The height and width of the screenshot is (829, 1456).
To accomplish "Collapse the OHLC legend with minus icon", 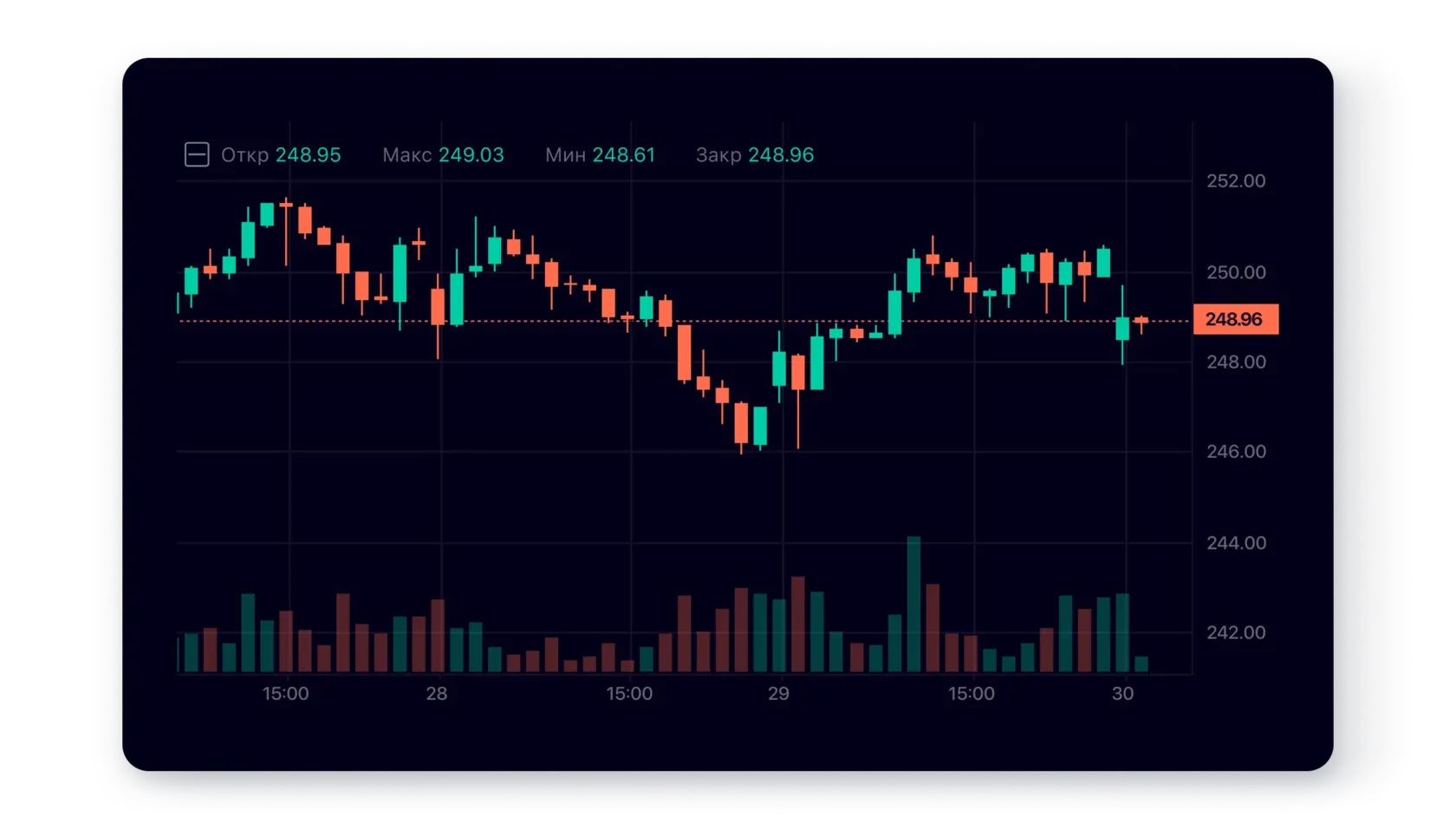I will coord(197,155).
